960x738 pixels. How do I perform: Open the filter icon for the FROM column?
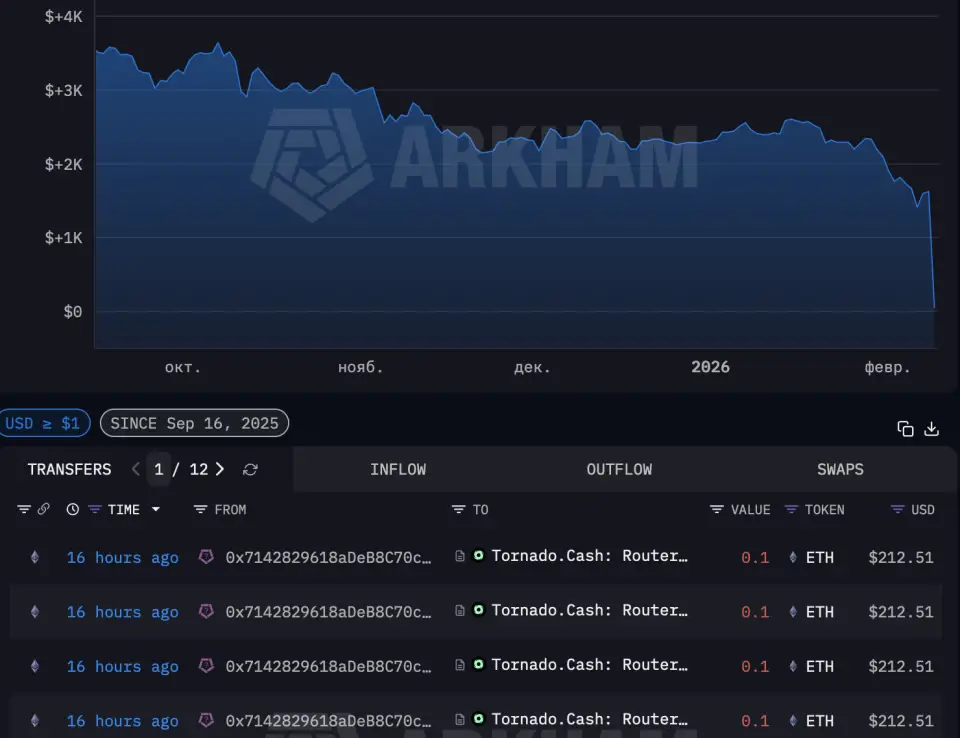point(200,509)
